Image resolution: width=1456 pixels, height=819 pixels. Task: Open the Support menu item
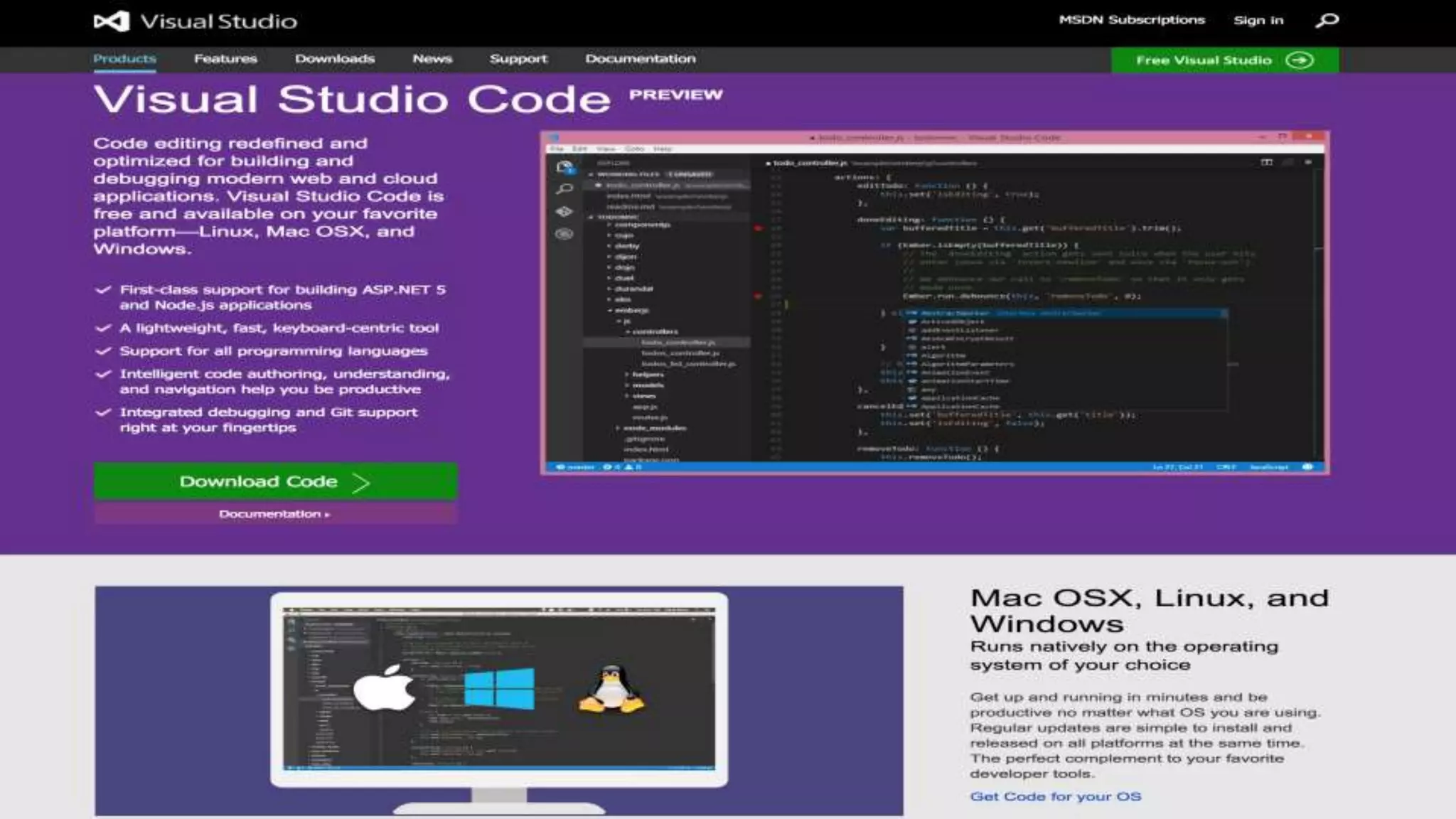tap(518, 59)
